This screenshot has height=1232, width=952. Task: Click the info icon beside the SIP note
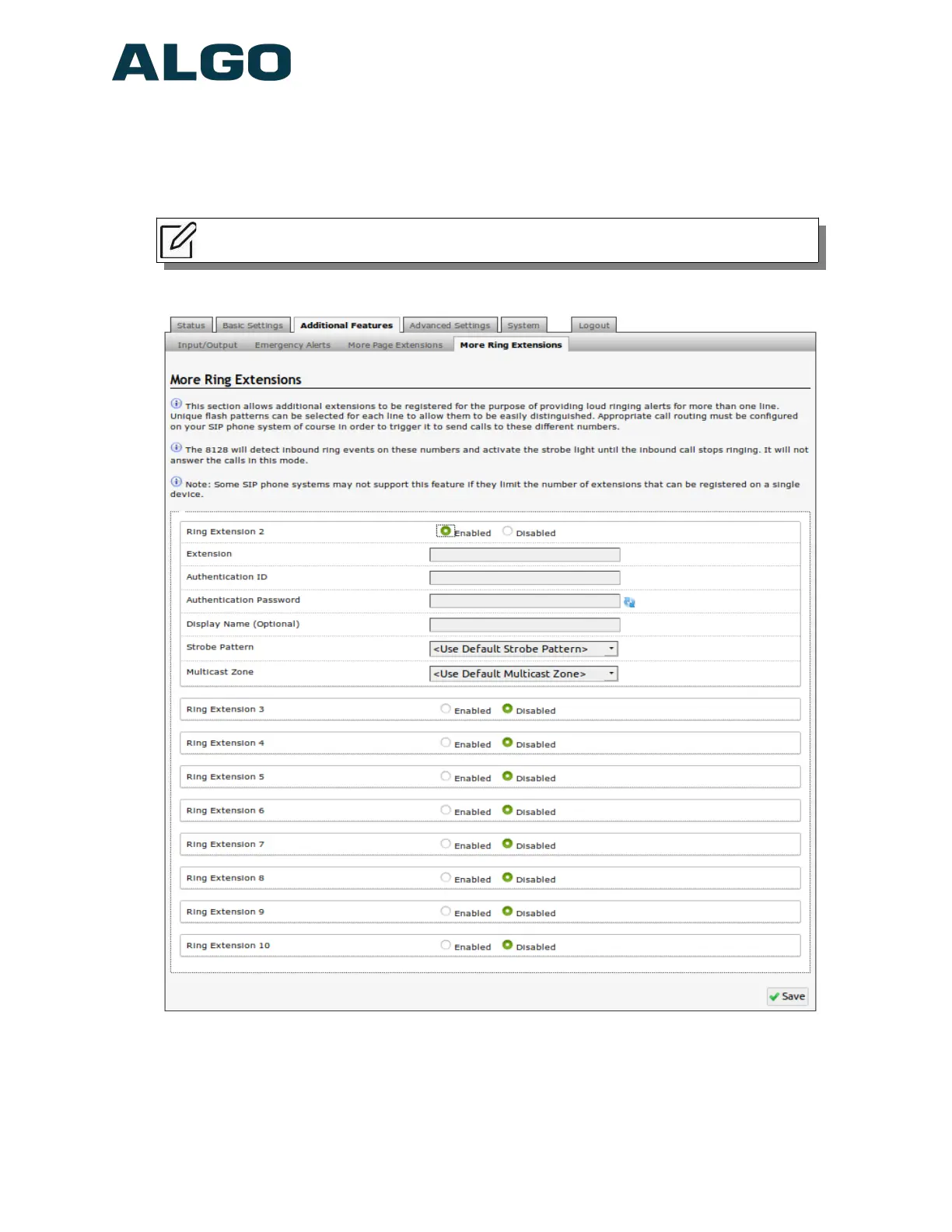[177, 482]
